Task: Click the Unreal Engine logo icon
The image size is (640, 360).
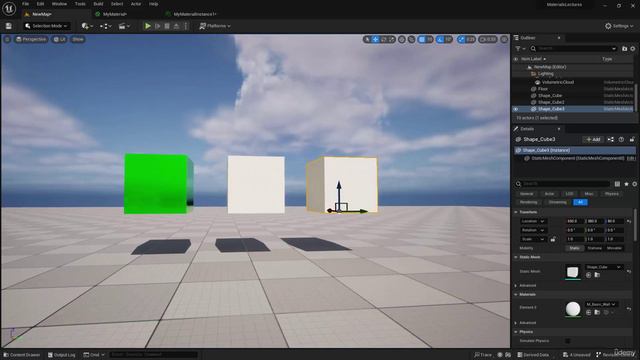Action: 9,8
